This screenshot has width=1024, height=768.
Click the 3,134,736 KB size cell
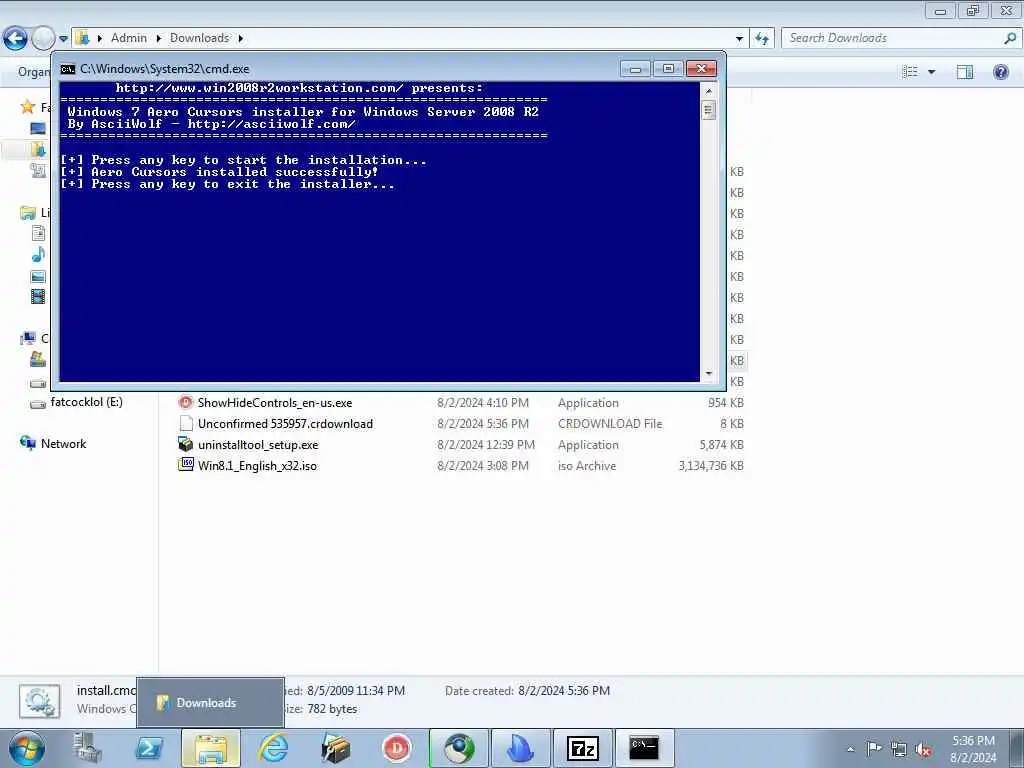pyautogui.click(x=711, y=466)
